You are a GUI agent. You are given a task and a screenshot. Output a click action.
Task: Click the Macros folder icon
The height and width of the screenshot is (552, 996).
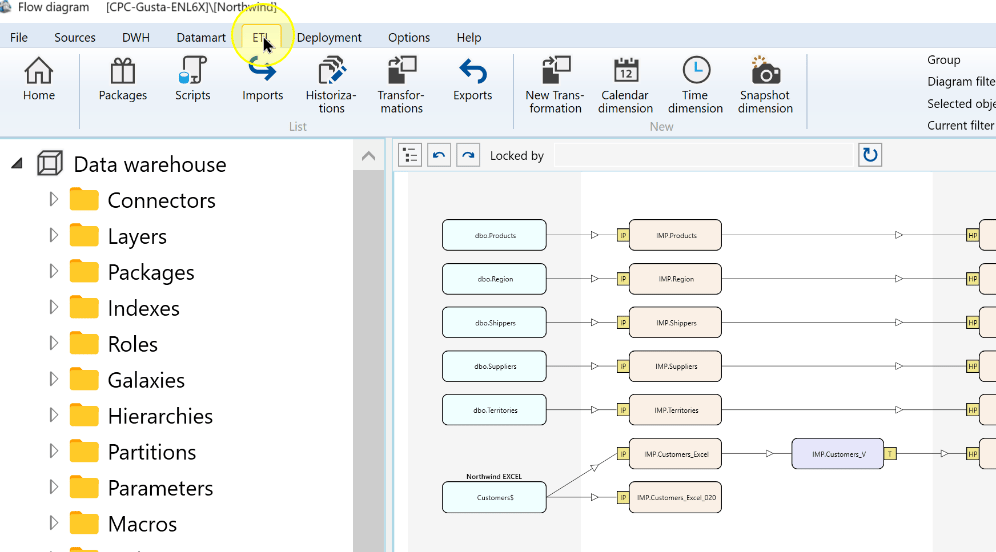click(x=84, y=523)
